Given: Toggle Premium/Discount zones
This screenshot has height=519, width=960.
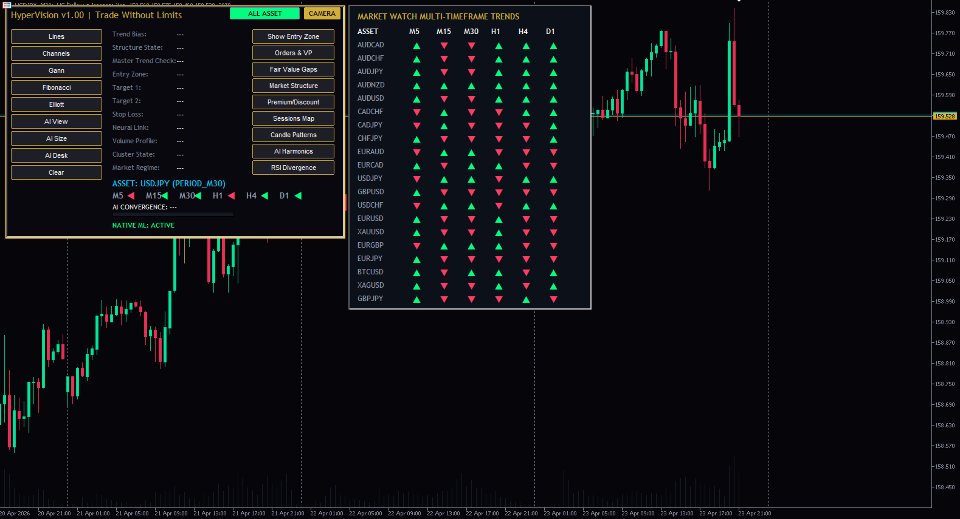Looking at the screenshot, I should pos(293,102).
